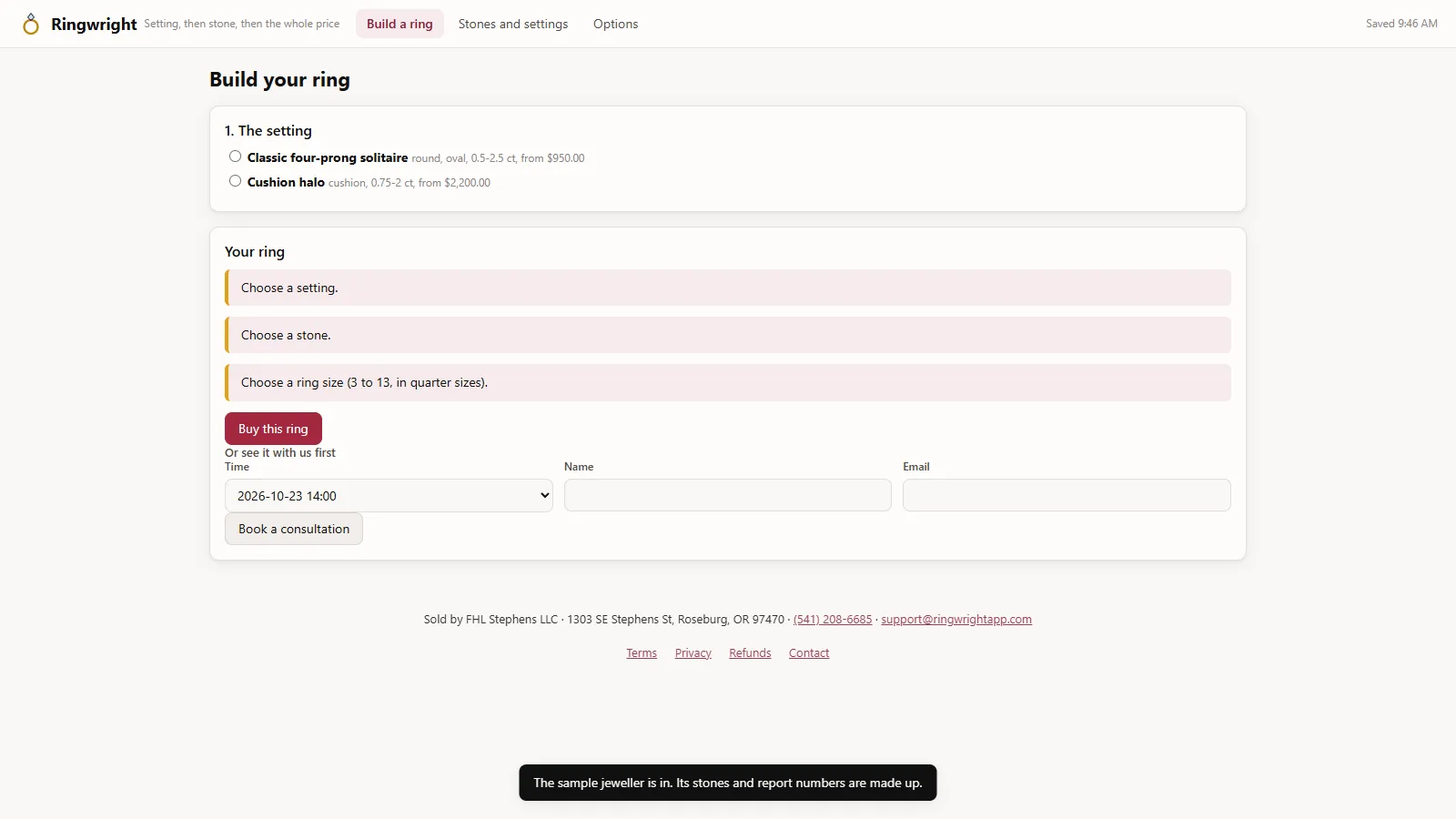Image resolution: width=1456 pixels, height=819 pixels.
Task: Switch to Stones and settings tab
Action: pyautogui.click(x=513, y=24)
